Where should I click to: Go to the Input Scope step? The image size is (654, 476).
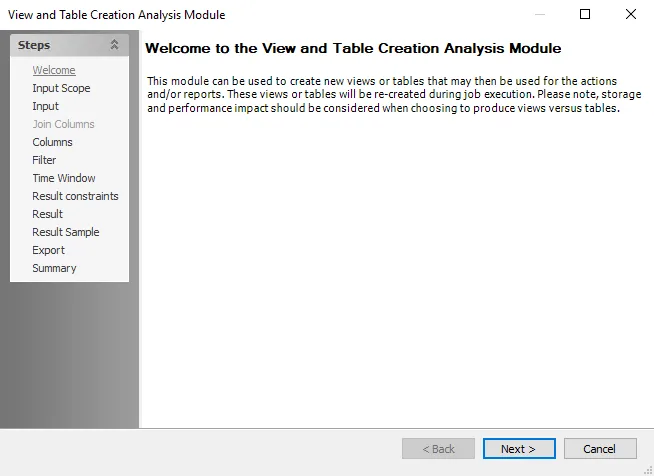pyautogui.click(x=61, y=88)
